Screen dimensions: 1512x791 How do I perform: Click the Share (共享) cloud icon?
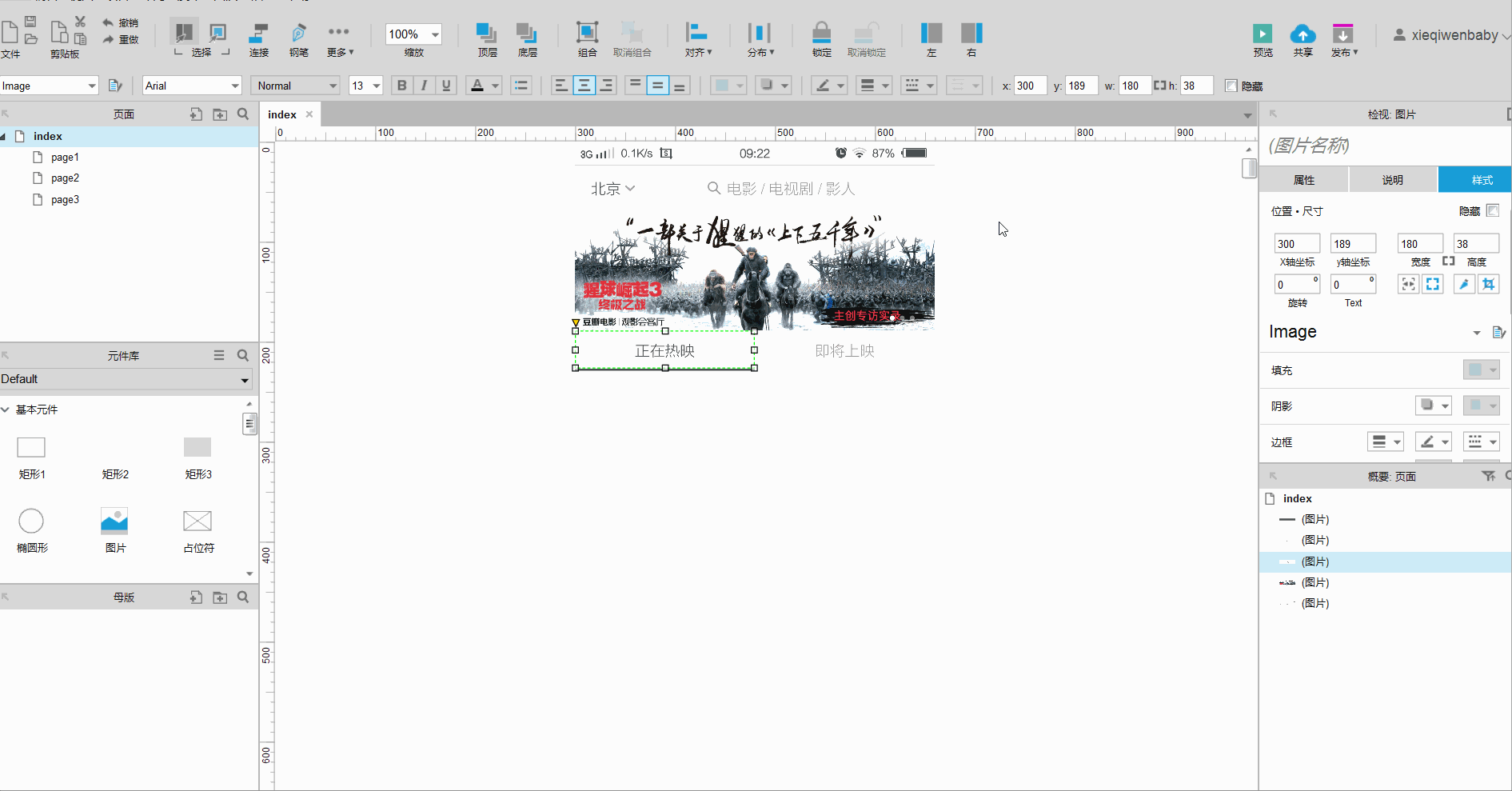click(x=1303, y=34)
